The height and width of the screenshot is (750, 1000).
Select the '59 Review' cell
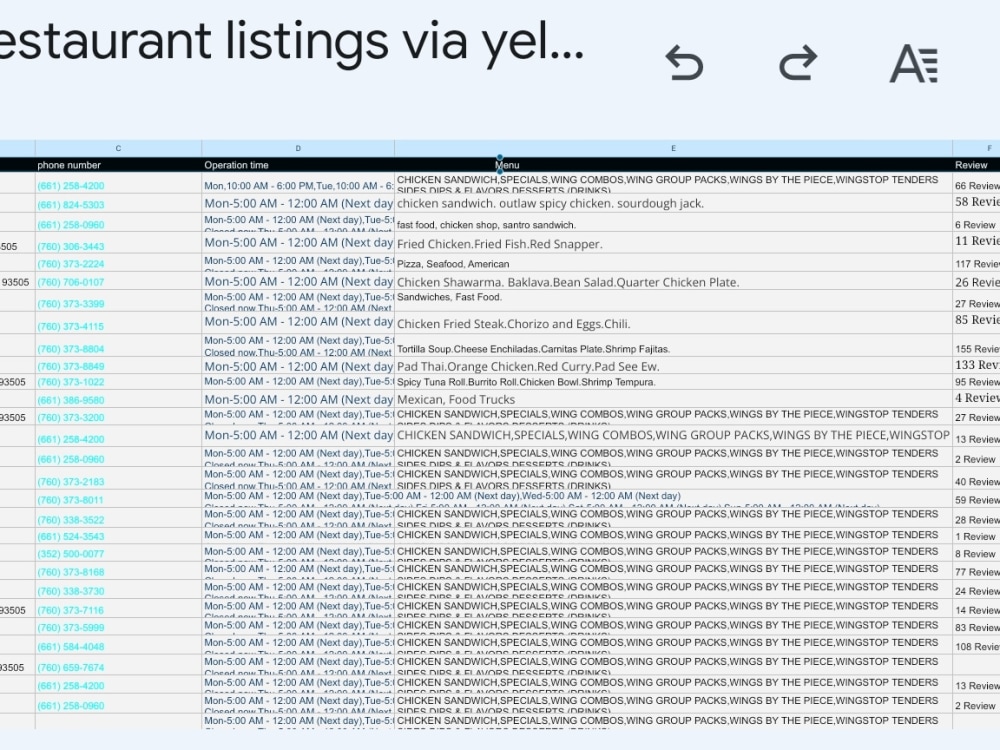click(976, 499)
